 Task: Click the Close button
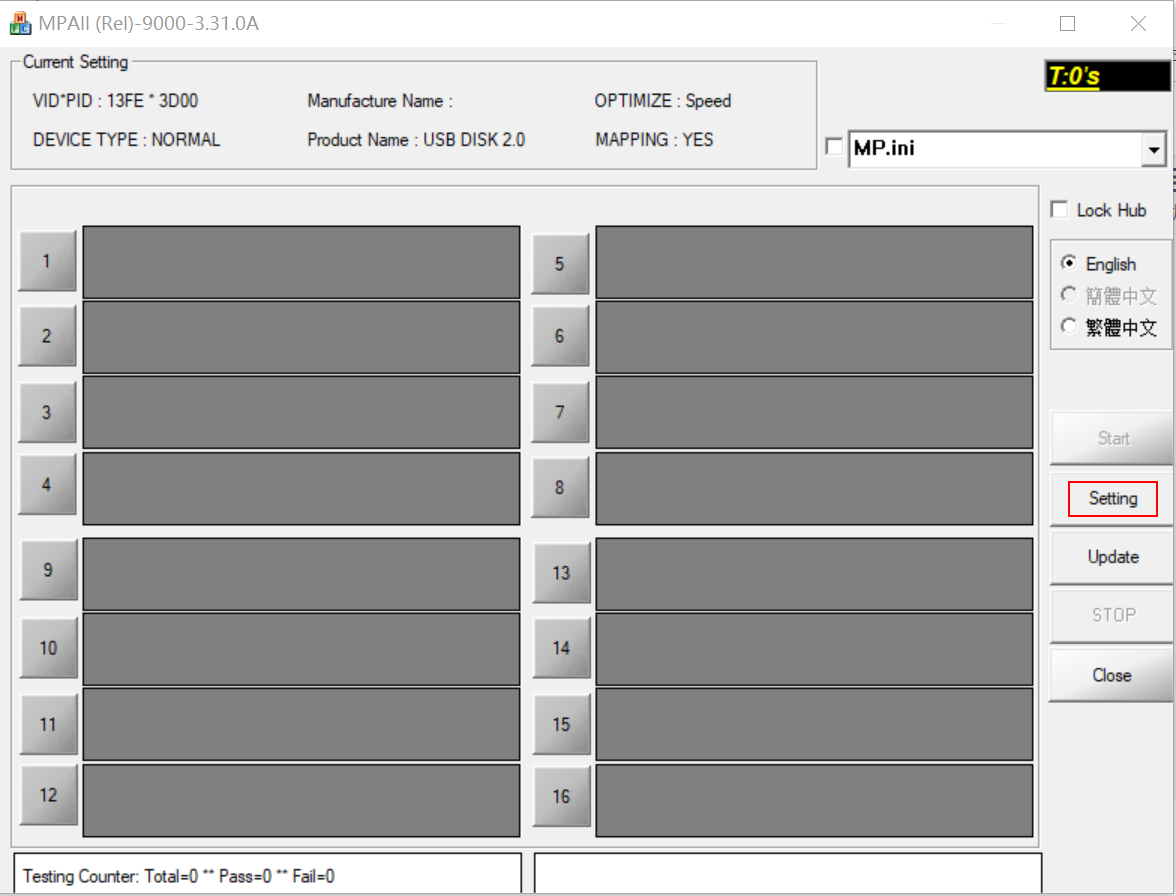tap(1110, 675)
